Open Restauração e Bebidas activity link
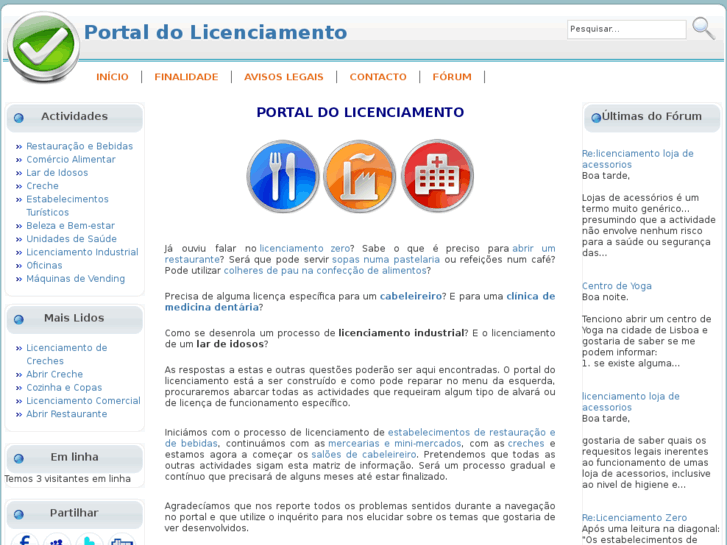Screen dimensions: 727x545 click(x=79, y=146)
